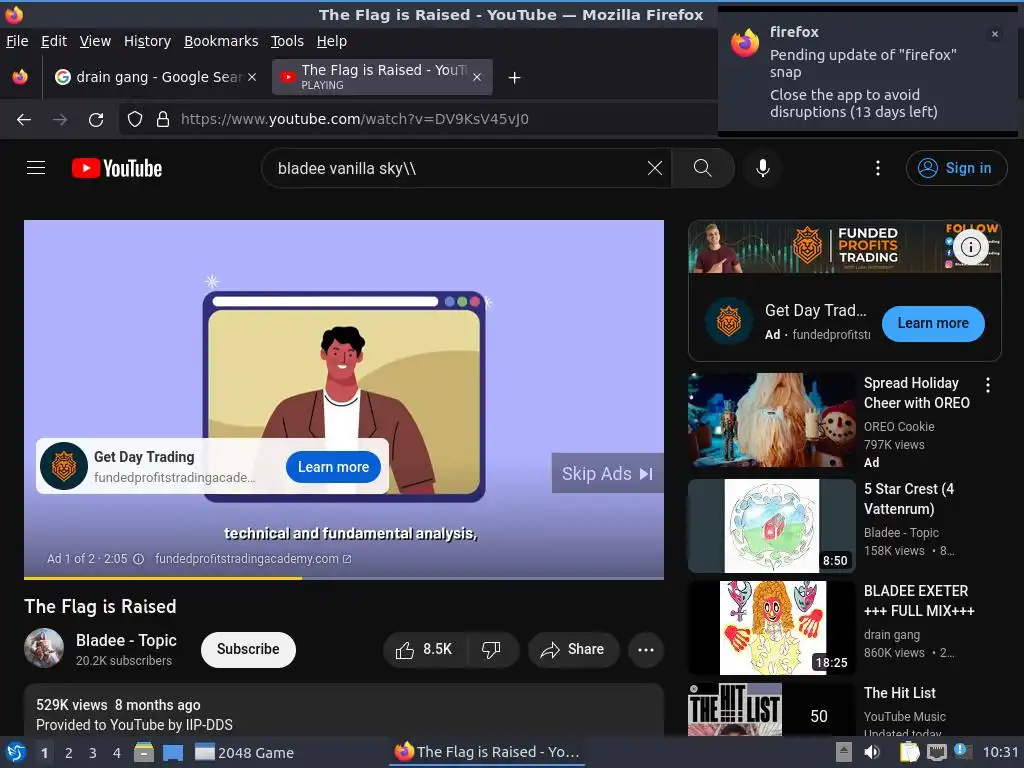The width and height of the screenshot is (1024, 768).
Task: Open file manager from taskbar
Action: (144, 753)
